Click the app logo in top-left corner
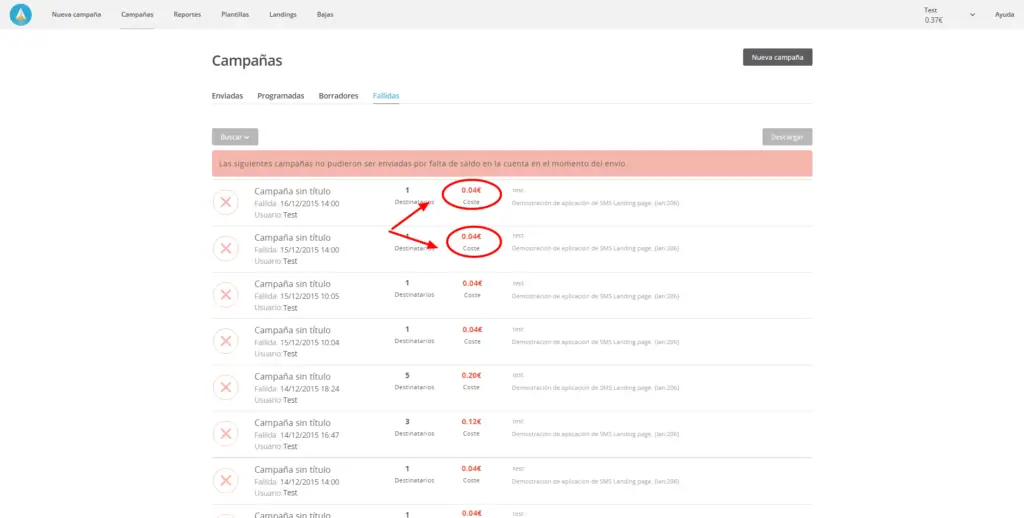The width and height of the screenshot is (1024, 518). point(21,15)
